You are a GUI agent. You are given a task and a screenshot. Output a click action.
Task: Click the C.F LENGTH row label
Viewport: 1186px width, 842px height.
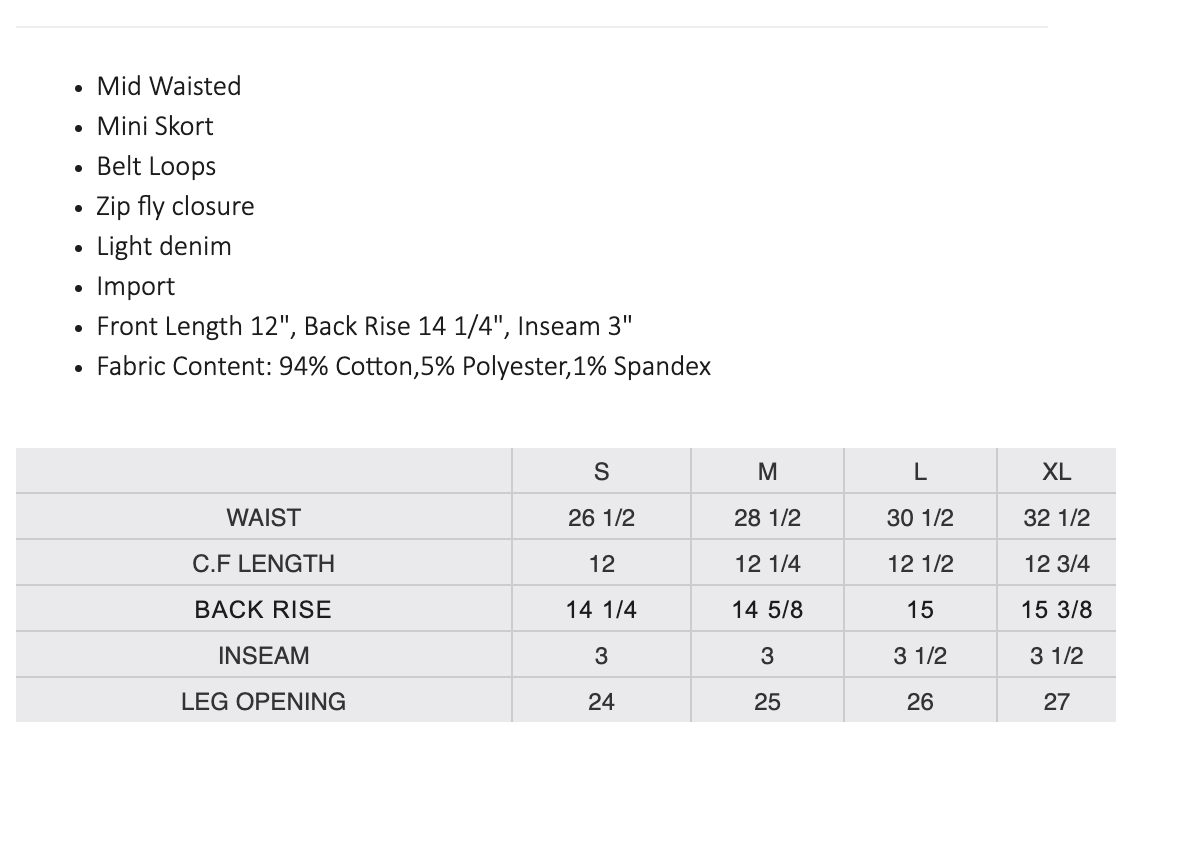pyautogui.click(x=263, y=564)
